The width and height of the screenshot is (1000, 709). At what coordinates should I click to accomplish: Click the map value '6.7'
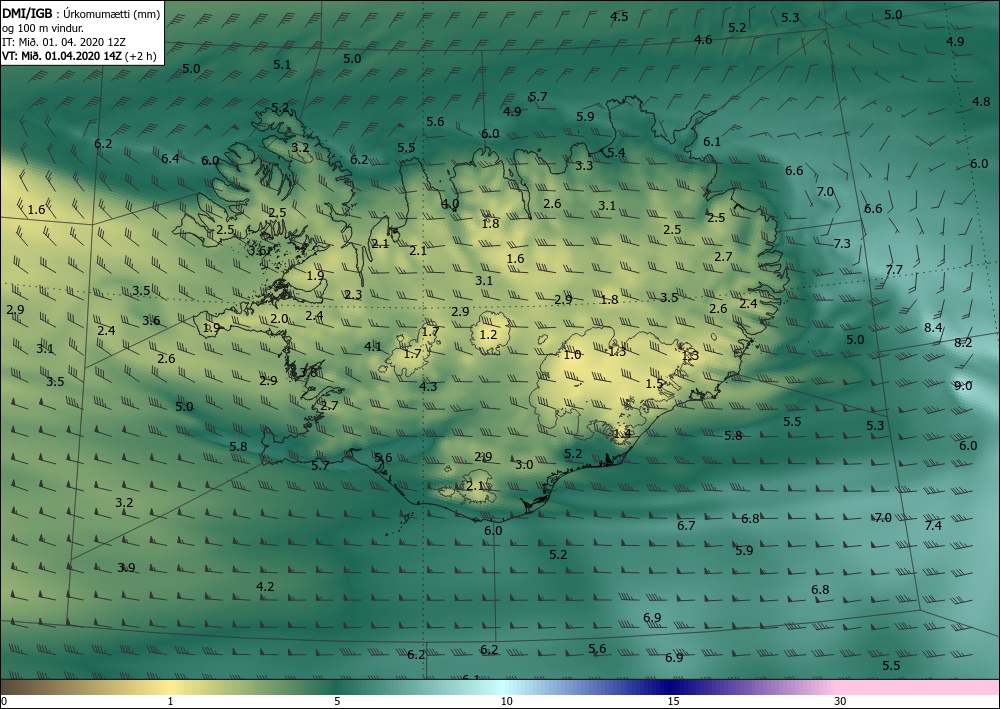point(686,525)
